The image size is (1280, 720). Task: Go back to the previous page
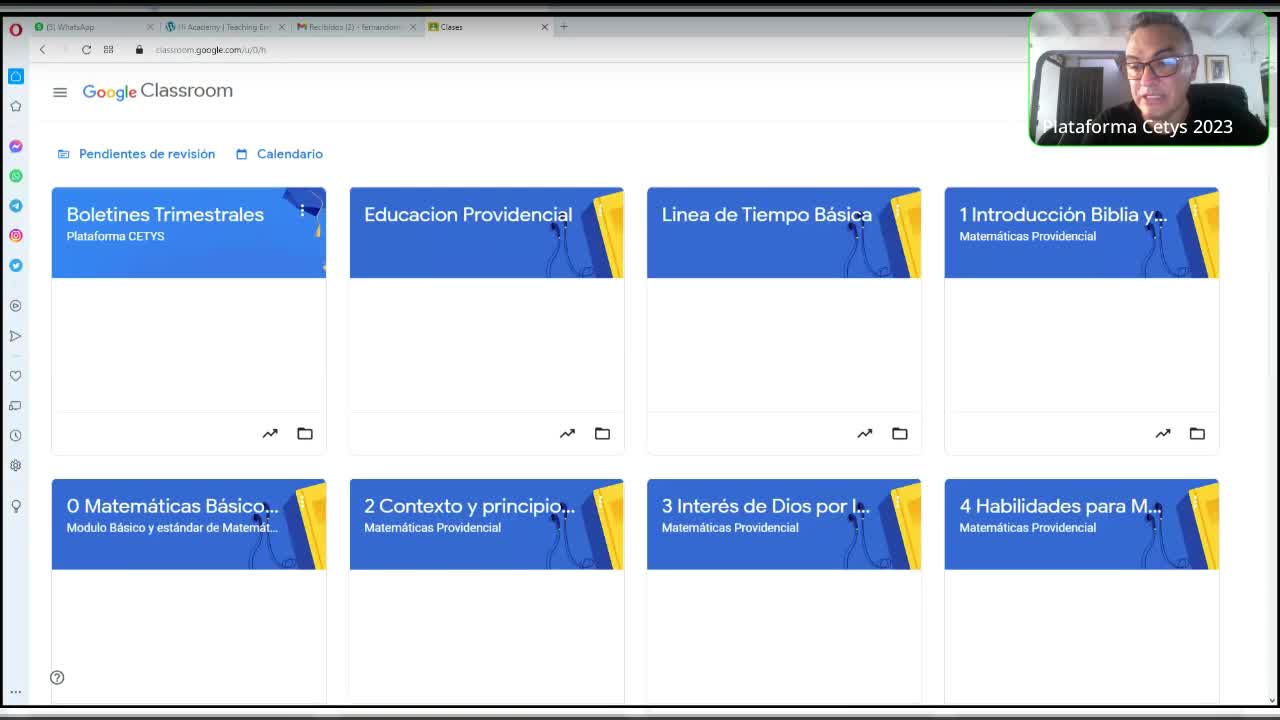click(x=42, y=49)
